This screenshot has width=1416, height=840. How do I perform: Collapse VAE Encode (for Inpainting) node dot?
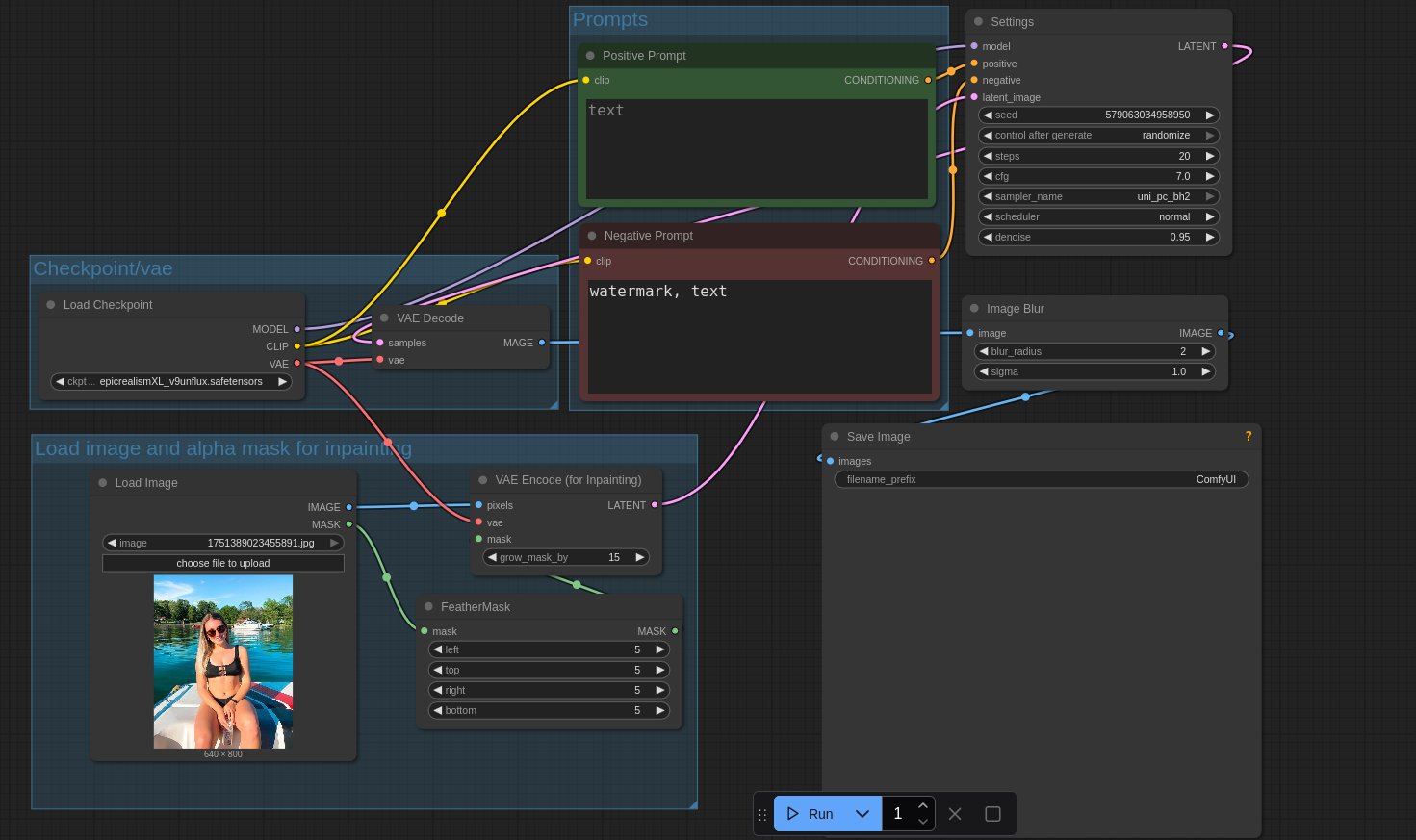pos(483,479)
